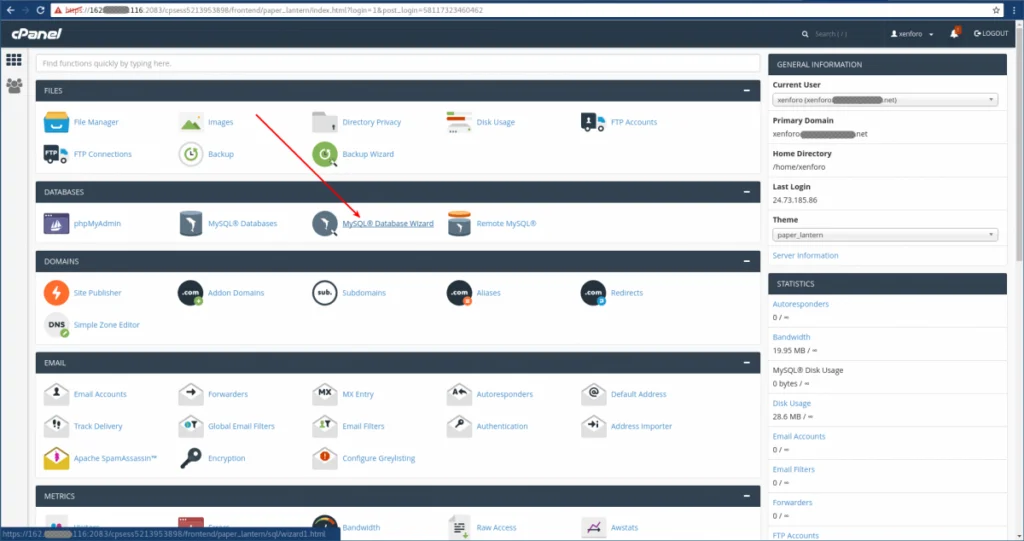Open Global Email Filters link
Screen dimensions: 1024x541
pos(241,426)
